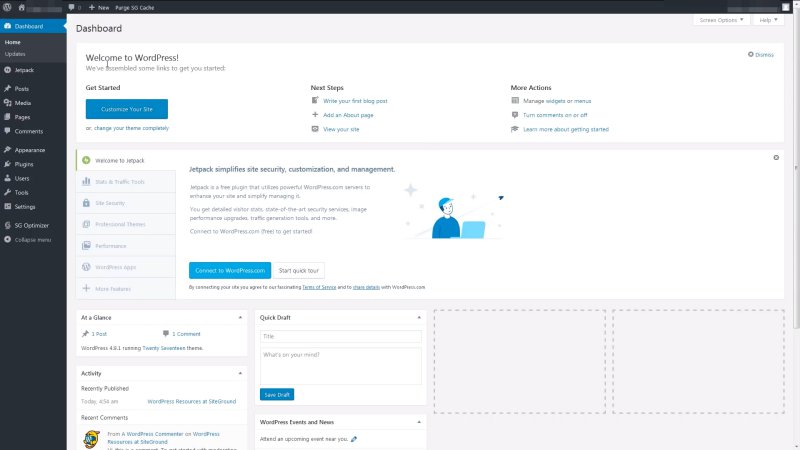This screenshot has width=800, height=450.
Task: Select the Performance tab in Jetpack
Action: (x=126, y=245)
